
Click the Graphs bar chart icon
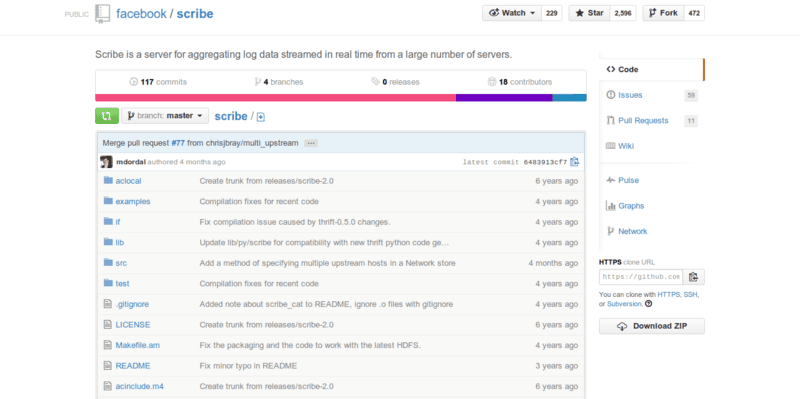click(x=610, y=206)
